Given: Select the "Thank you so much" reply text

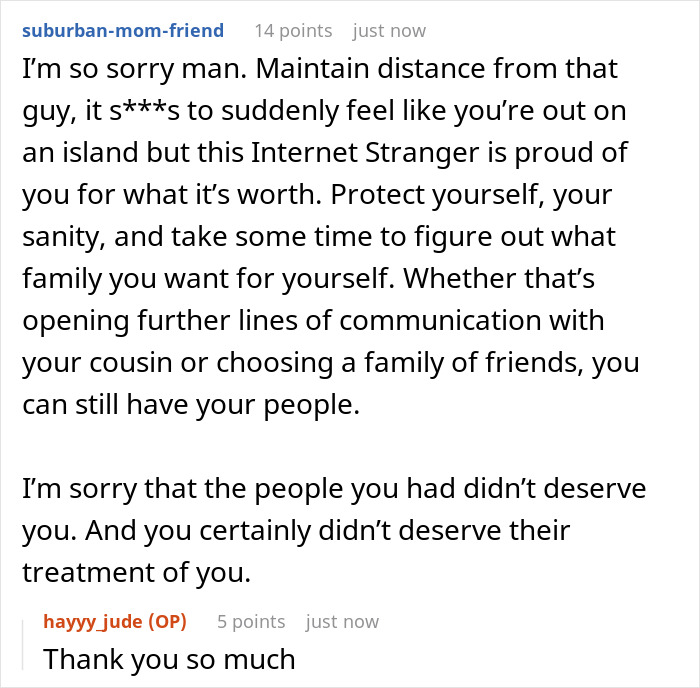Looking at the screenshot, I should (x=169, y=659).
